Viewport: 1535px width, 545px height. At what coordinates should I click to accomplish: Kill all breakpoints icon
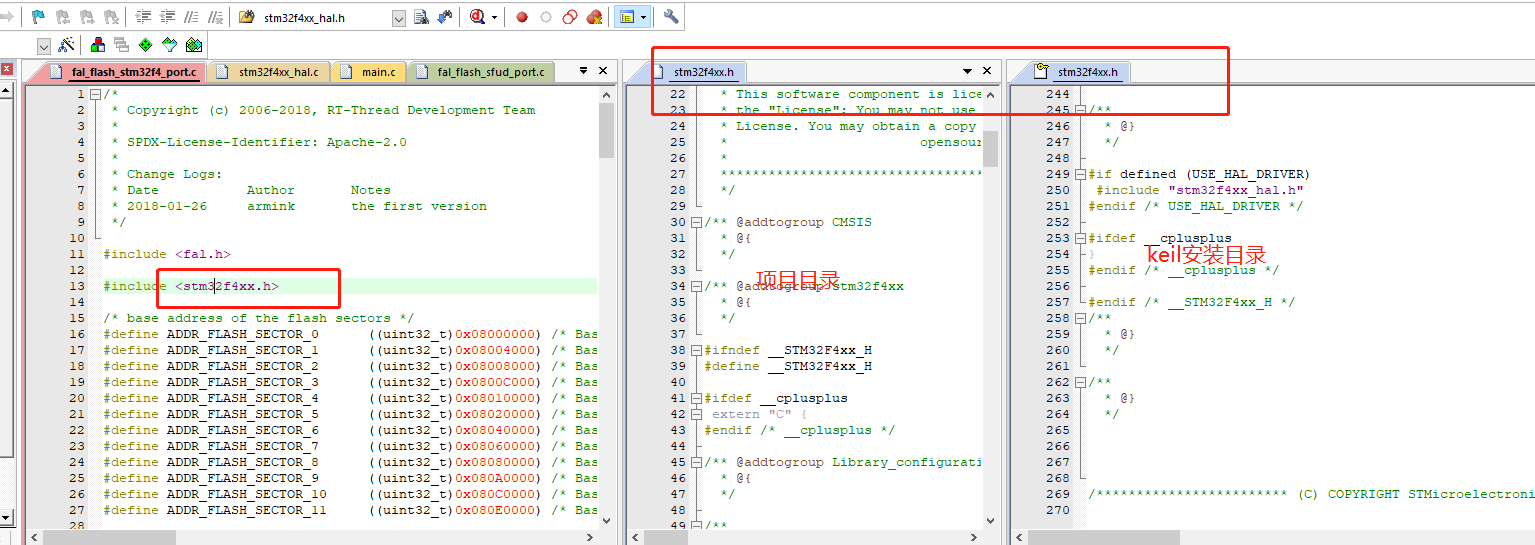pyautogui.click(x=594, y=17)
